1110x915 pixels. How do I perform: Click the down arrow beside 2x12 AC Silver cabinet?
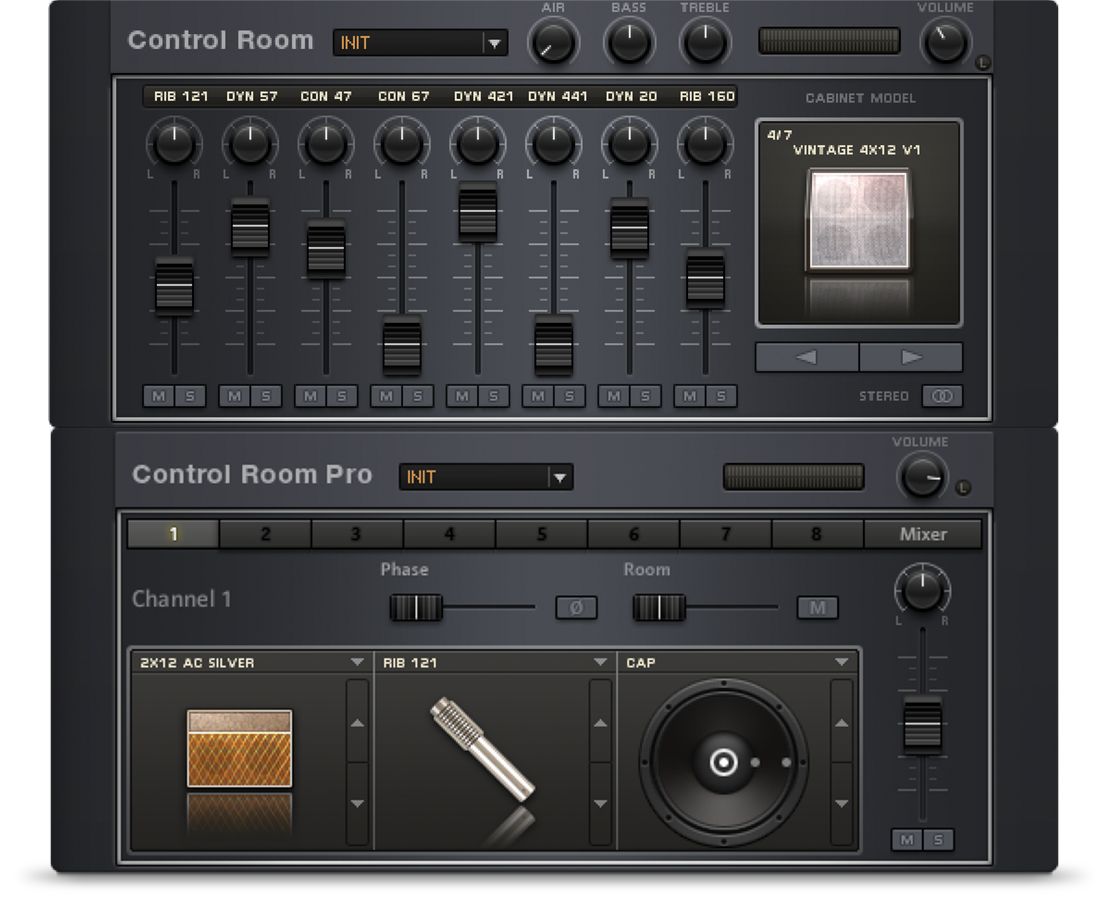click(x=357, y=803)
